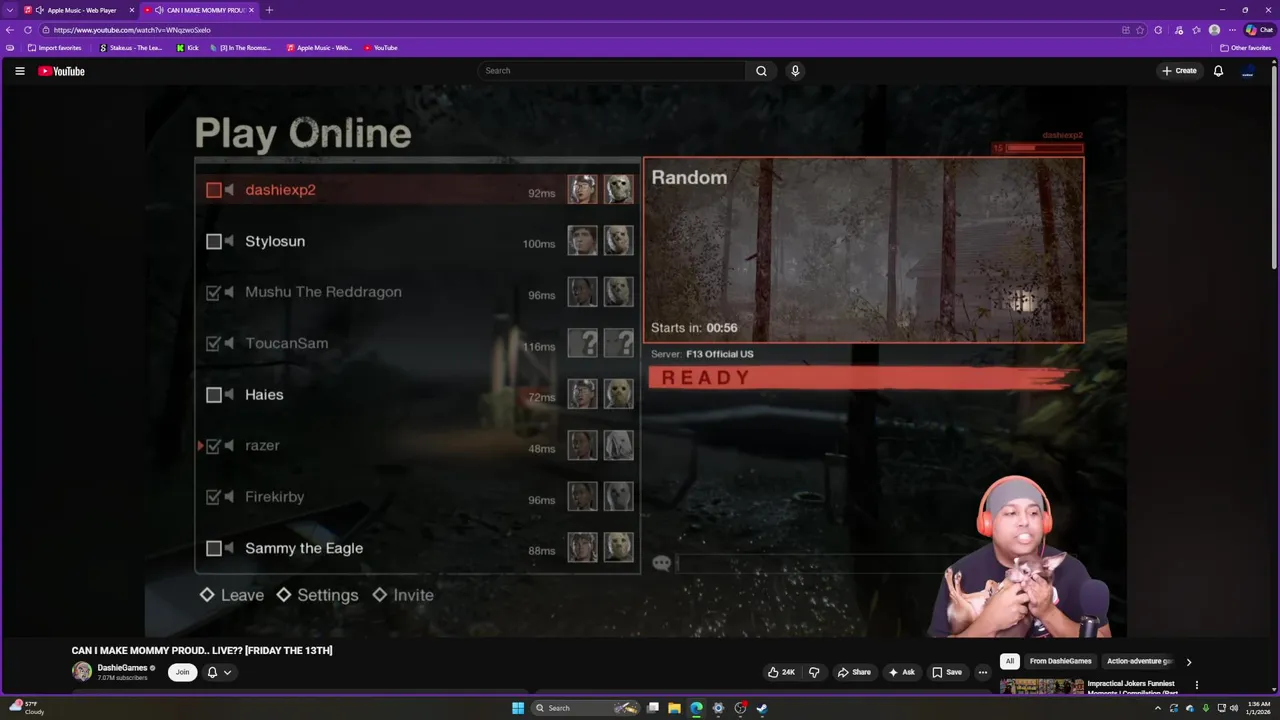Select the Action-adventure games chip
Image resolution: width=1280 pixels, height=720 pixels.
(1138, 661)
